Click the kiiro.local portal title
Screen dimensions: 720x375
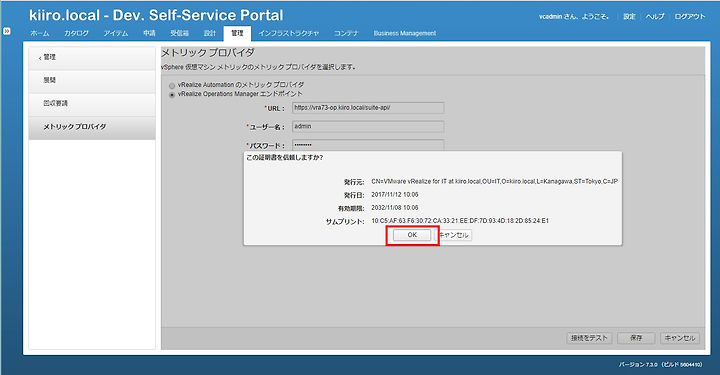pos(156,15)
